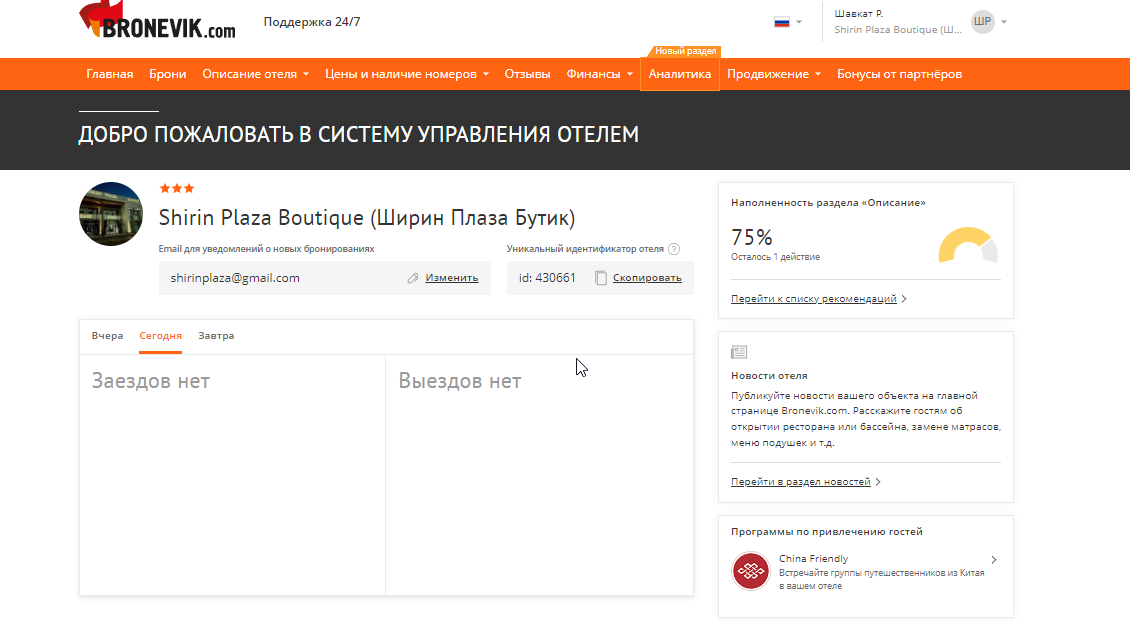Click the shirinplaza@gmail.com email field
Image resolution: width=1130 pixels, height=626 pixels.
(324, 278)
